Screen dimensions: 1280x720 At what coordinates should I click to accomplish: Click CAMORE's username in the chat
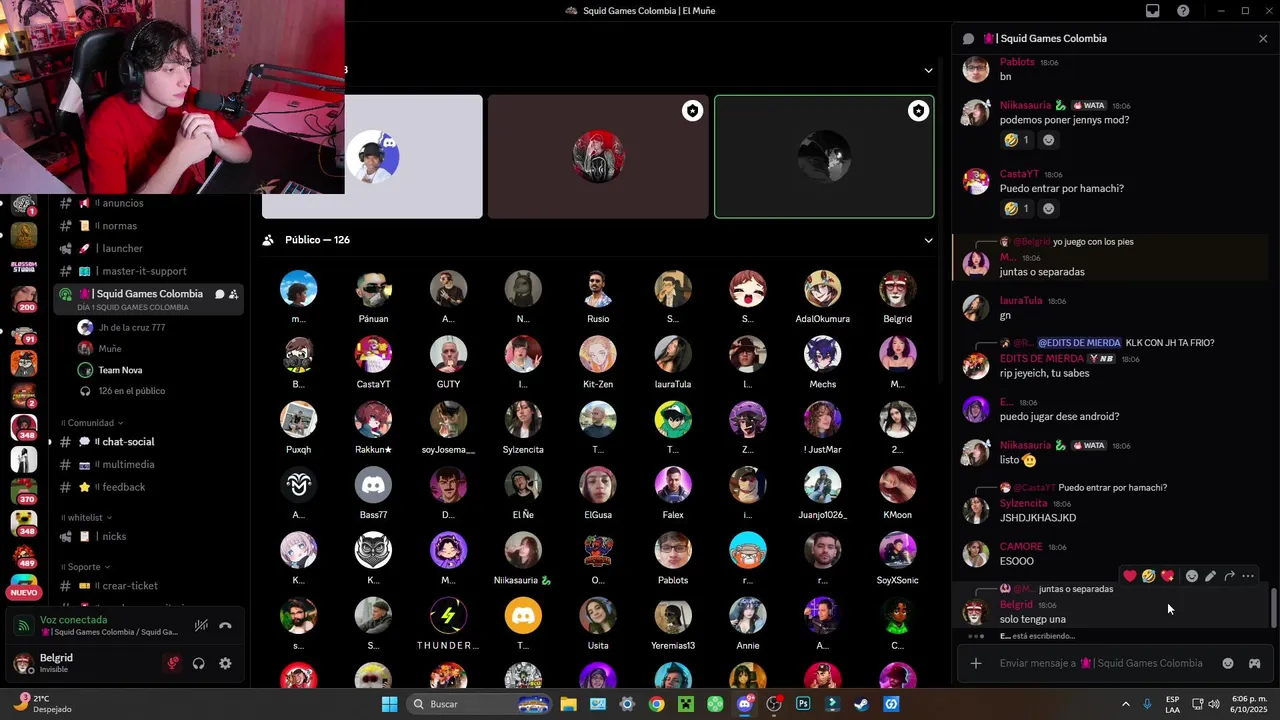(1021, 547)
